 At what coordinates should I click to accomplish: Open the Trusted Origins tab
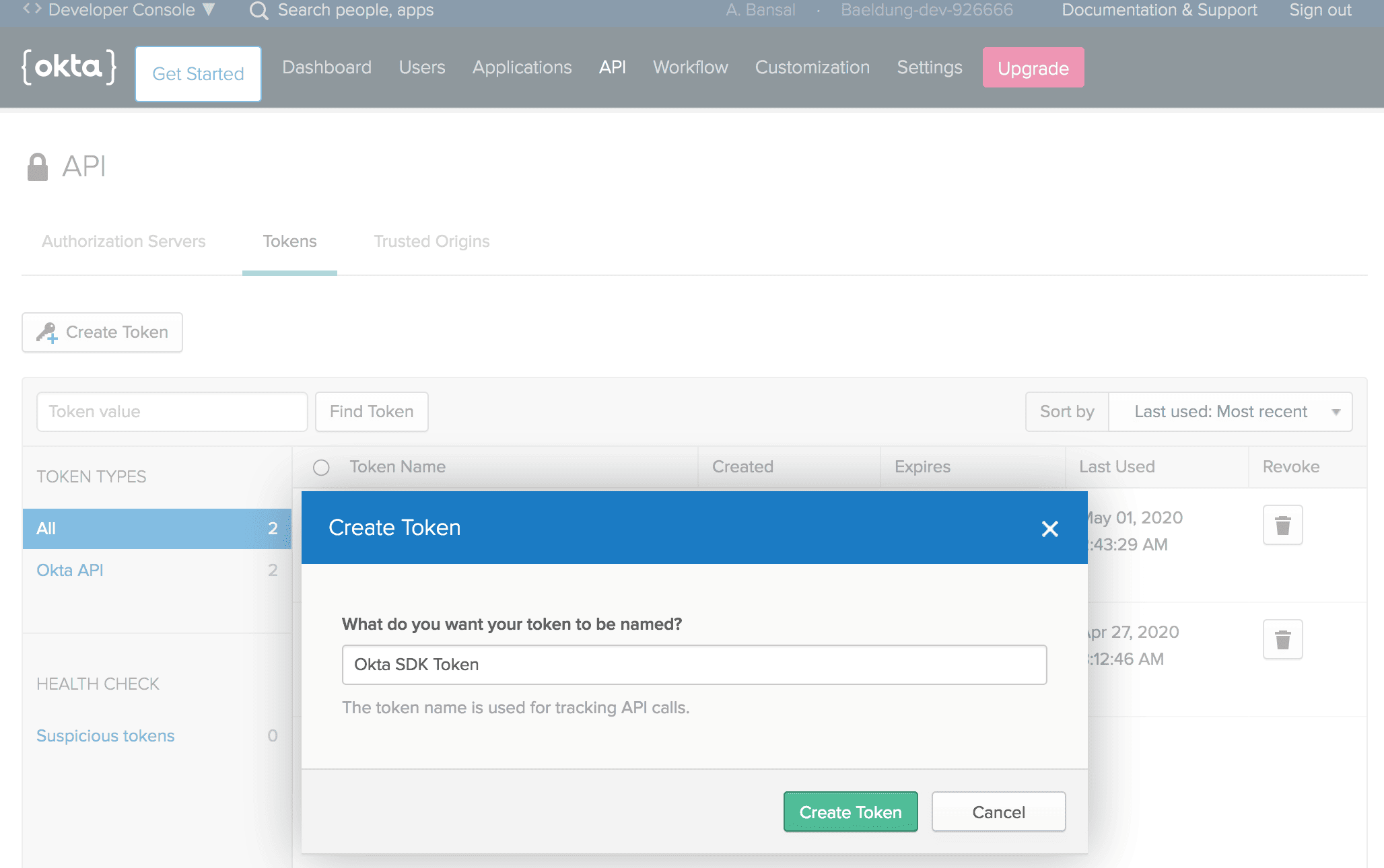431,242
